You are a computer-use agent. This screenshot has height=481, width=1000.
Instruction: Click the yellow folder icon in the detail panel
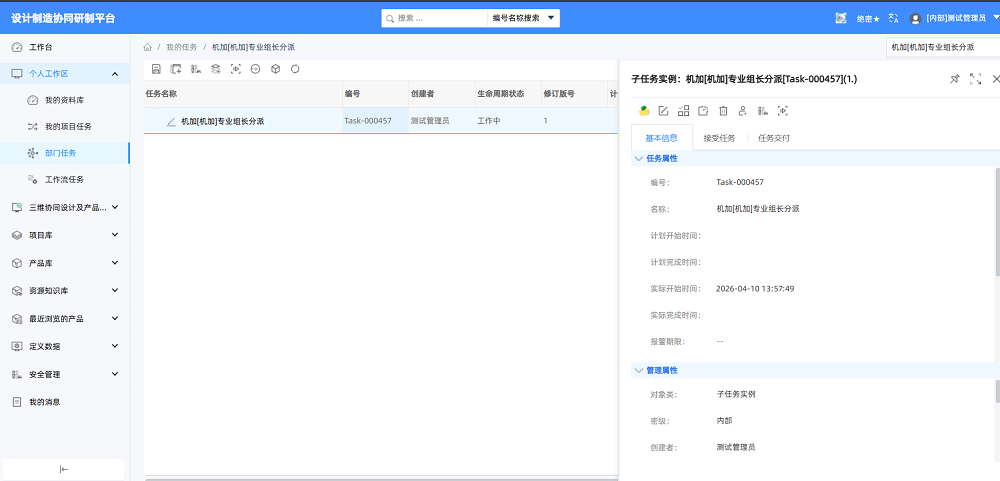(x=644, y=111)
